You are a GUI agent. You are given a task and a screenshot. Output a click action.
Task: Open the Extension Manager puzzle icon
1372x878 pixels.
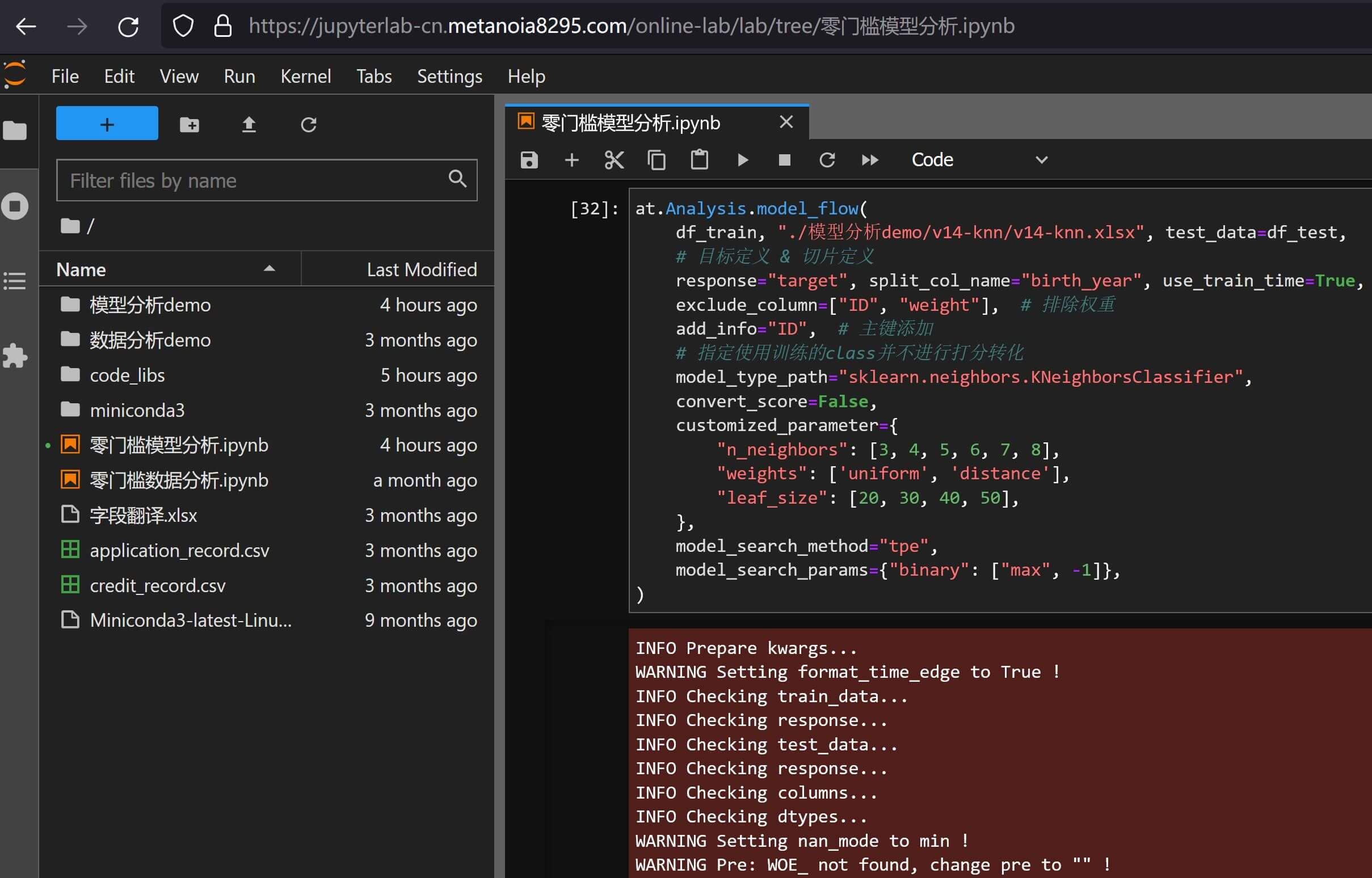tap(15, 356)
